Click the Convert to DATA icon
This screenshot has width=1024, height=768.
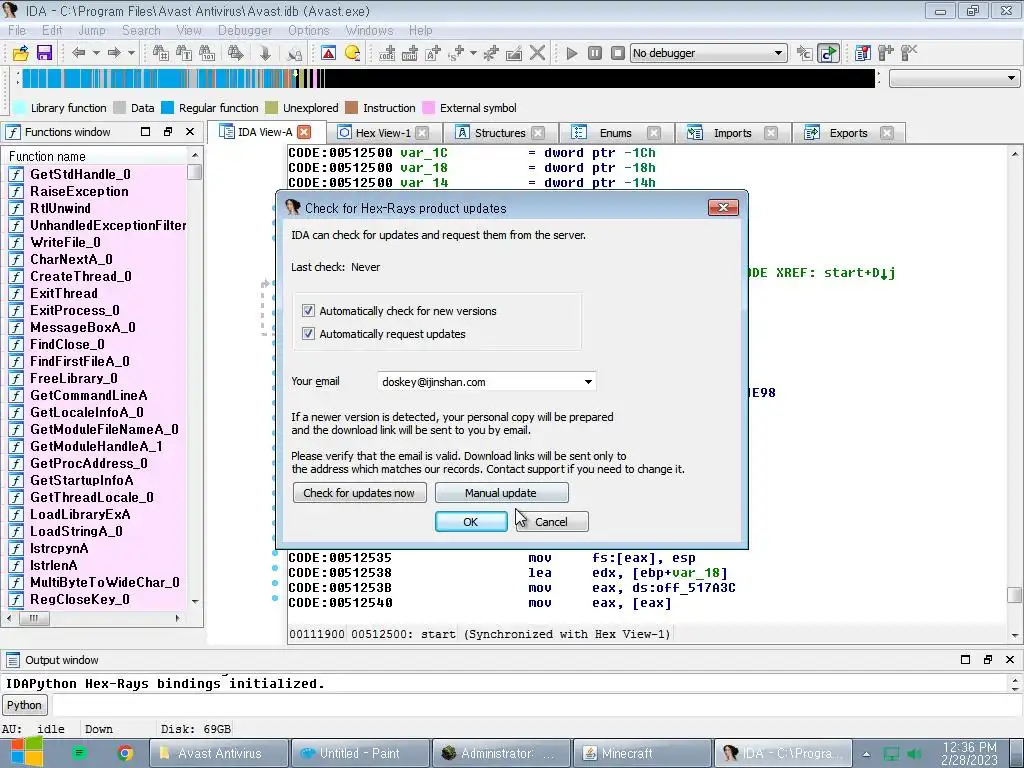pyautogui.click(x=409, y=53)
